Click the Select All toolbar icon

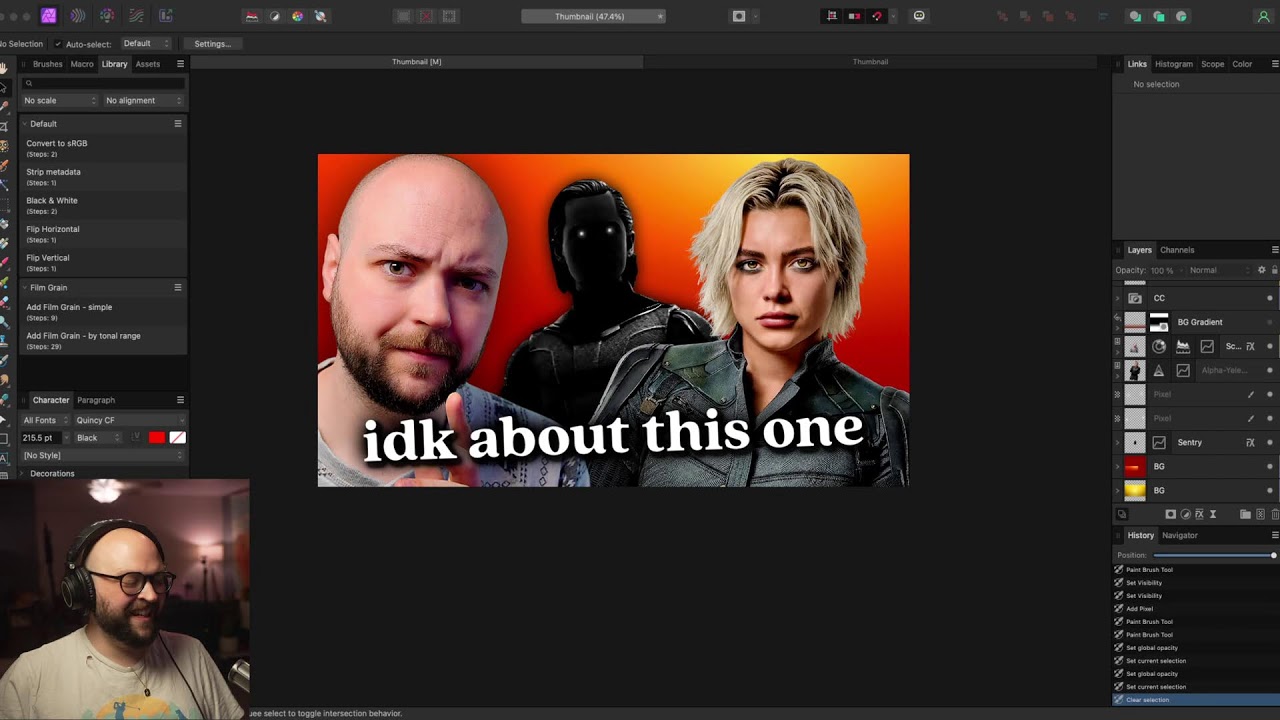[x=403, y=16]
